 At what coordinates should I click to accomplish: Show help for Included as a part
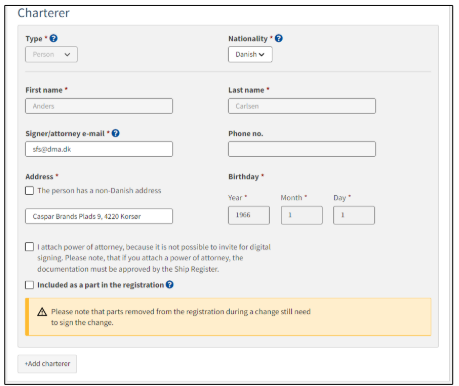pos(169,285)
